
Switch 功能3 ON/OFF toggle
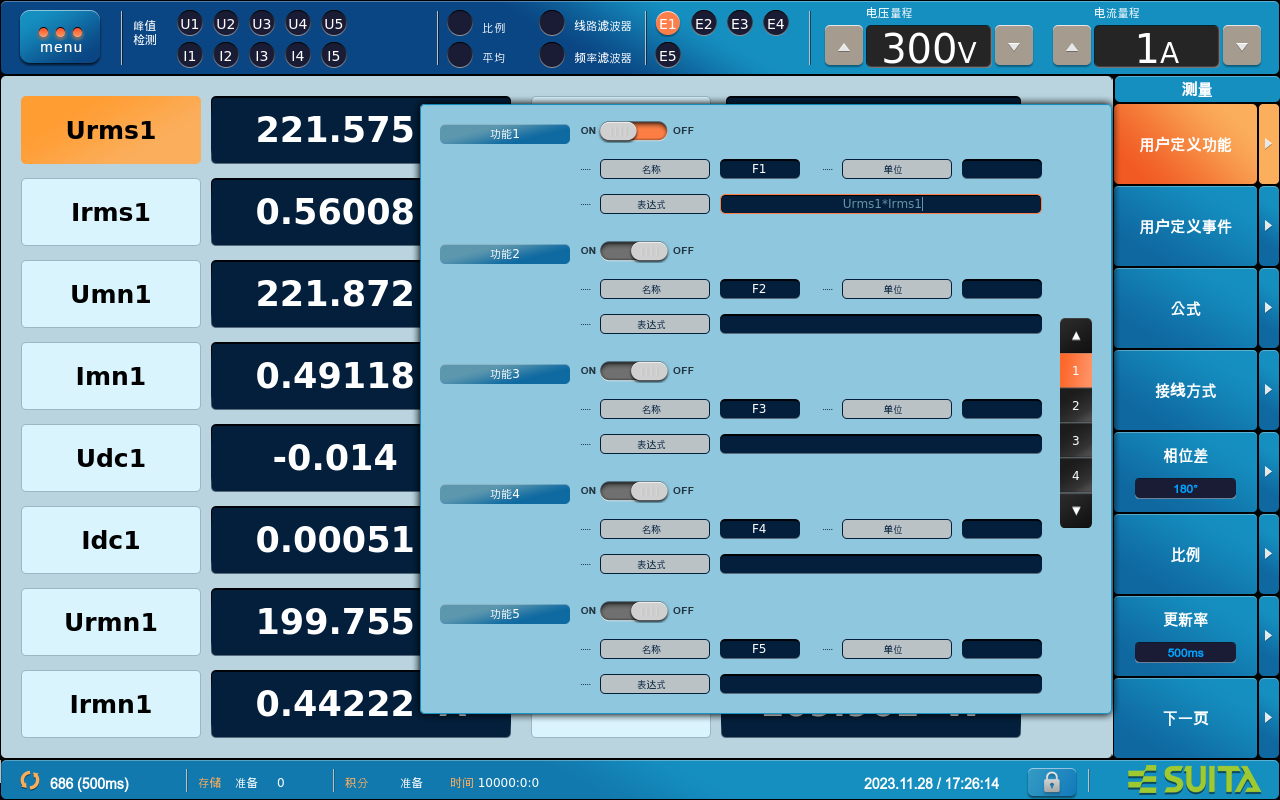click(634, 371)
